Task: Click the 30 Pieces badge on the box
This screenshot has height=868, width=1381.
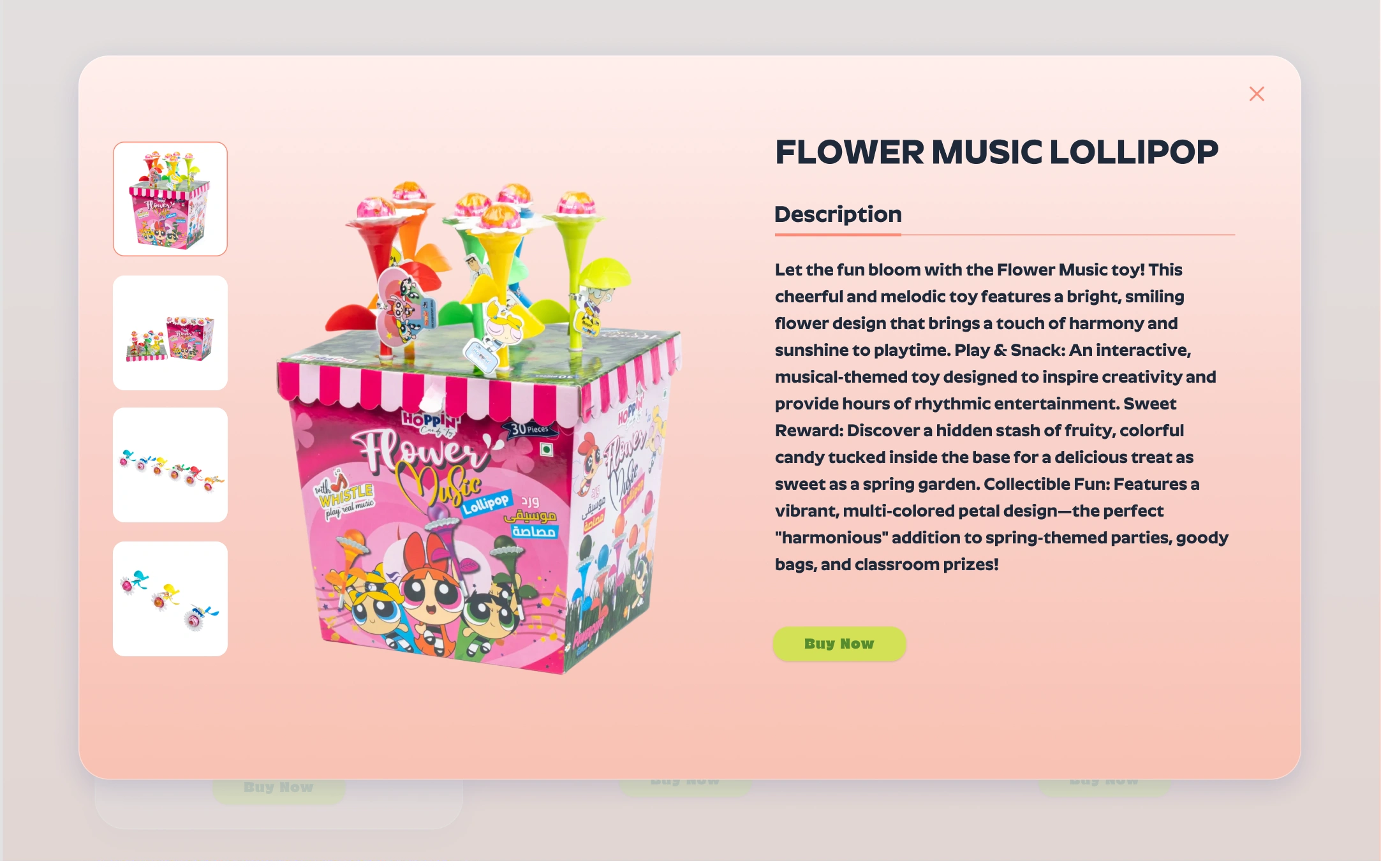Action: pos(529,429)
